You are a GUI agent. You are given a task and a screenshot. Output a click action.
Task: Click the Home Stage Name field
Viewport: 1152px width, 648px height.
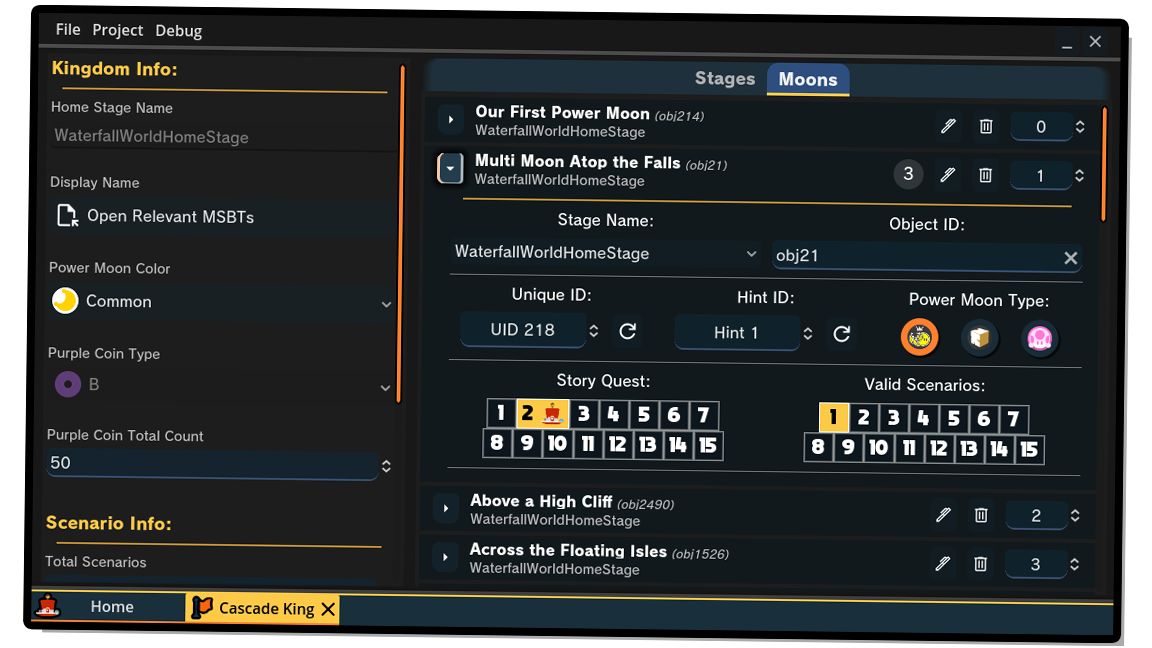coord(223,137)
